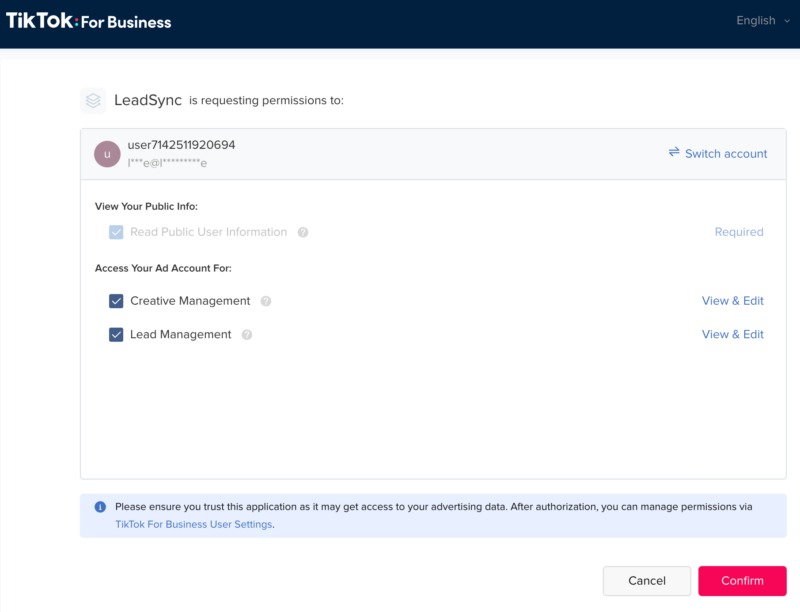Click the LeadSync app icon
This screenshot has height=612, width=800.
[93, 100]
